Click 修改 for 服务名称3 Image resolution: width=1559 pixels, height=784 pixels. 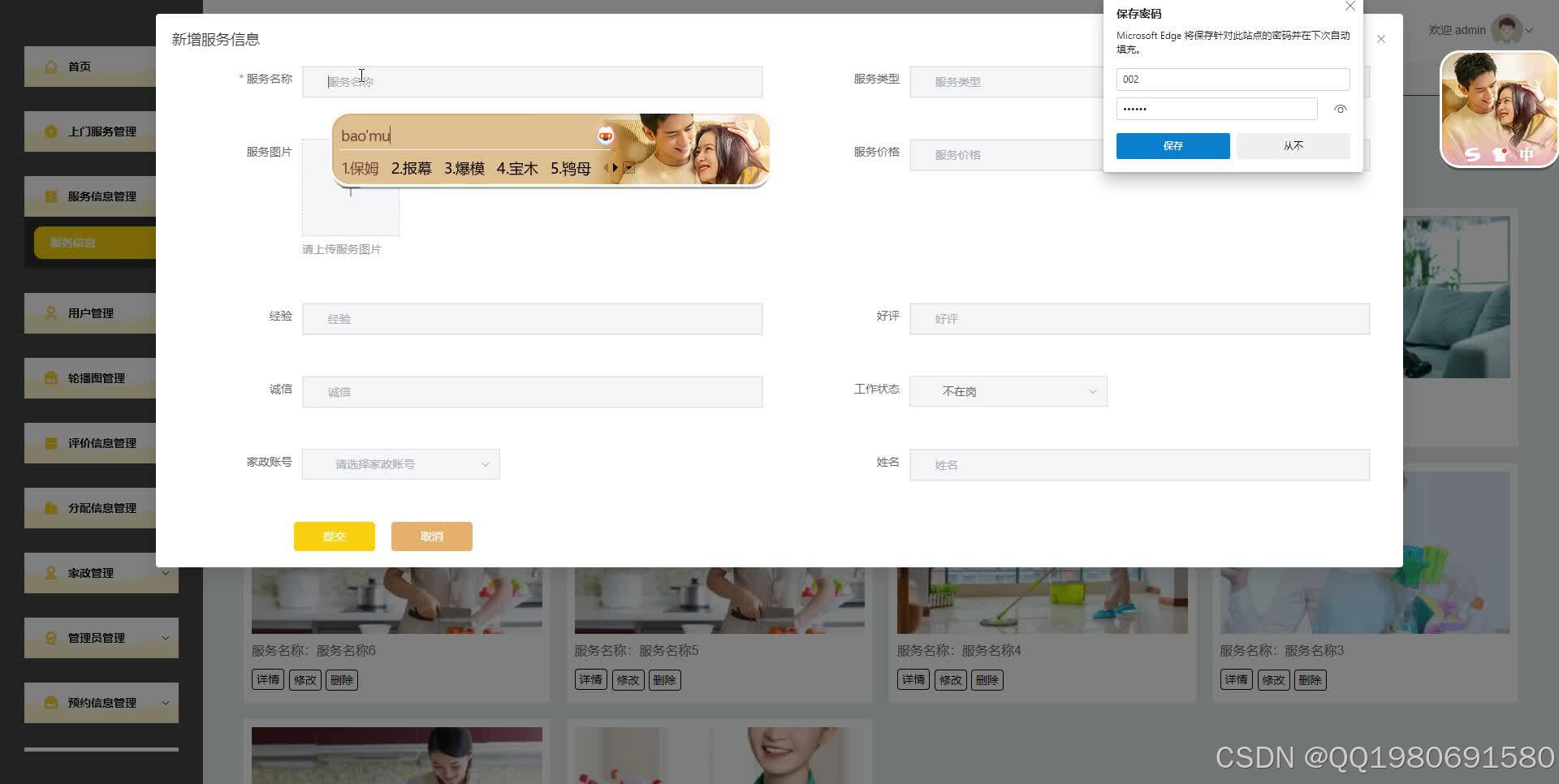click(1273, 680)
